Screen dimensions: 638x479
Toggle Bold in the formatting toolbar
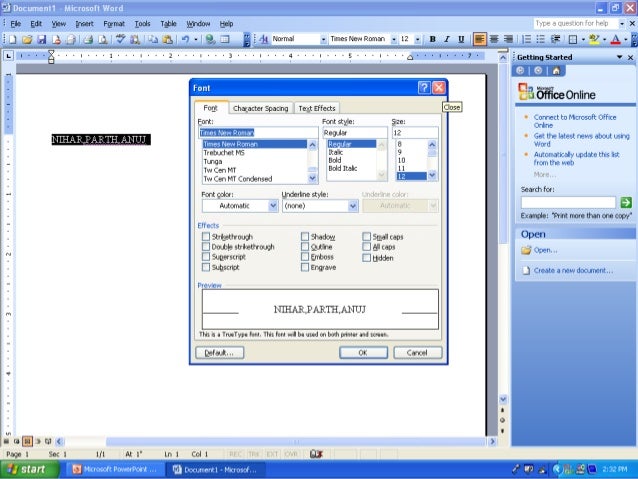433,39
